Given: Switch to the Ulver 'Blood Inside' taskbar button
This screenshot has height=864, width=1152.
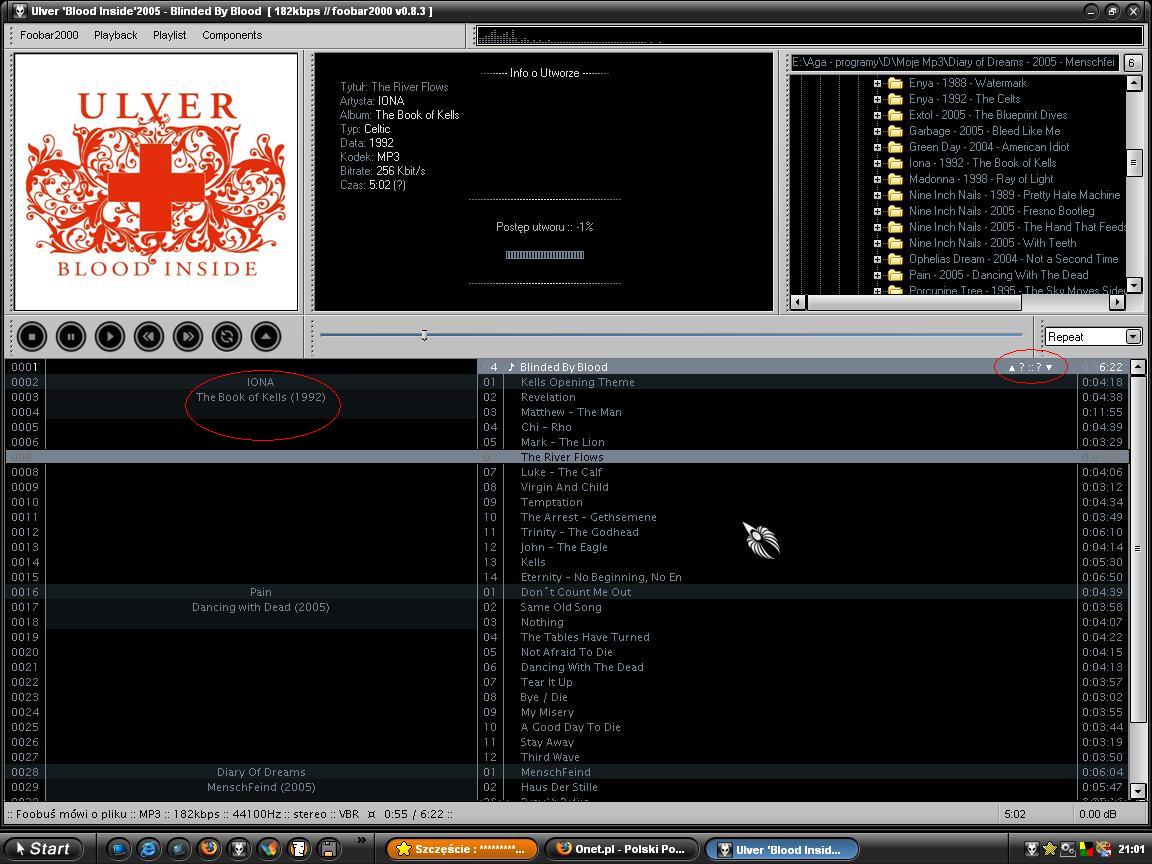Looking at the screenshot, I should pyautogui.click(x=781, y=849).
